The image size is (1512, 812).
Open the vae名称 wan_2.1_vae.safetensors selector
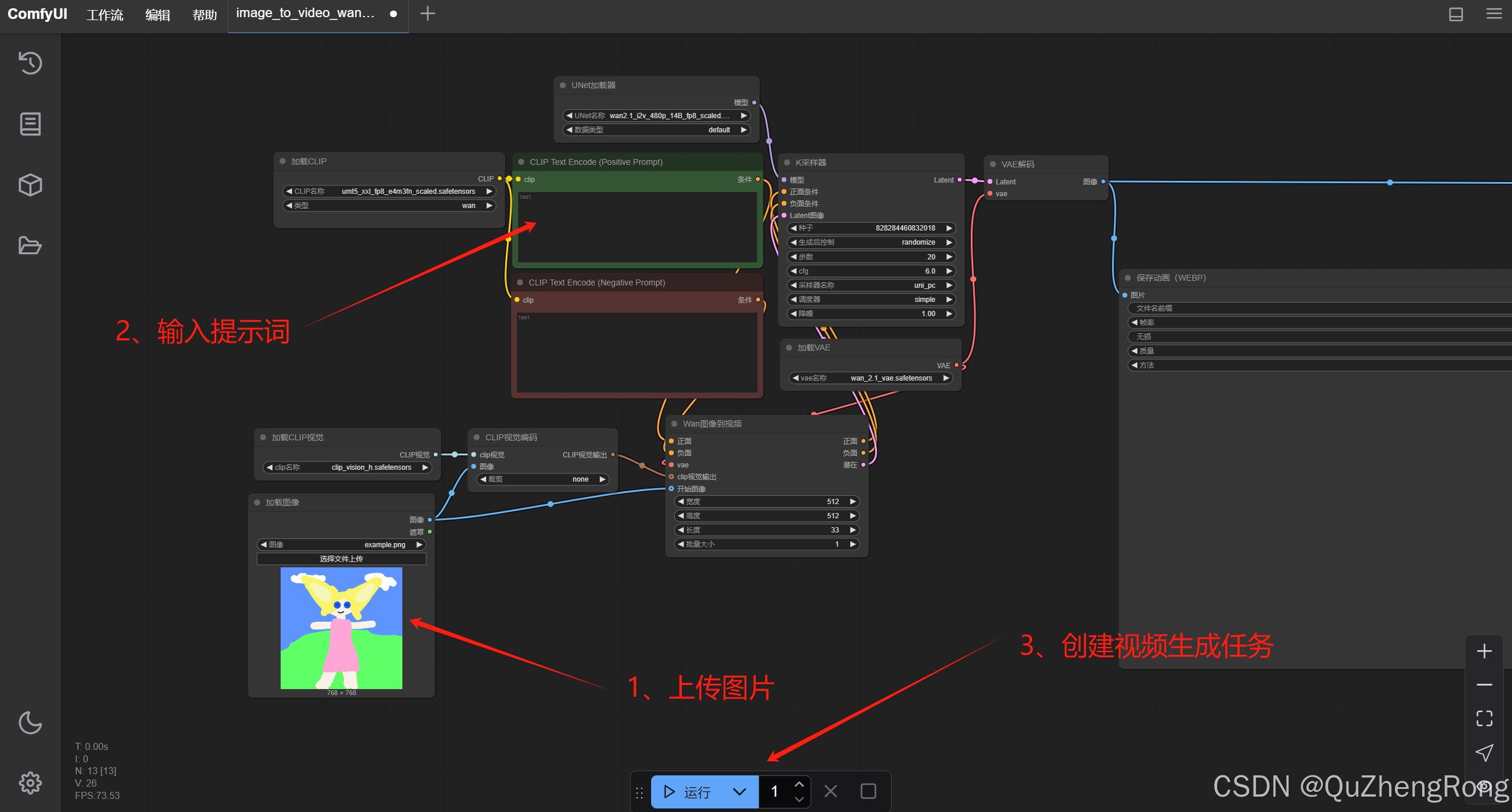click(872, 378)
